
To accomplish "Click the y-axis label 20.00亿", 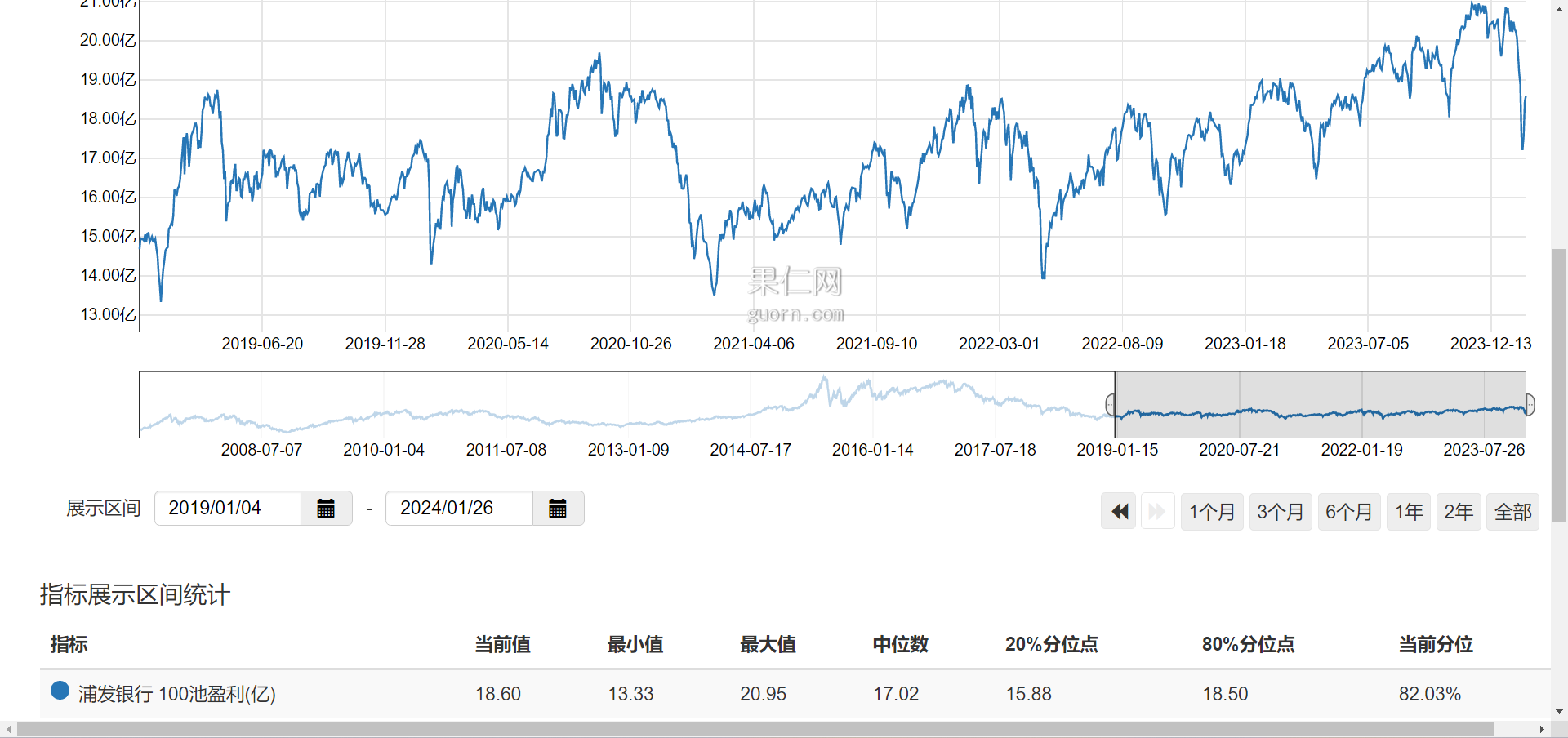I will pyautogui.click(x=108, y=40).
